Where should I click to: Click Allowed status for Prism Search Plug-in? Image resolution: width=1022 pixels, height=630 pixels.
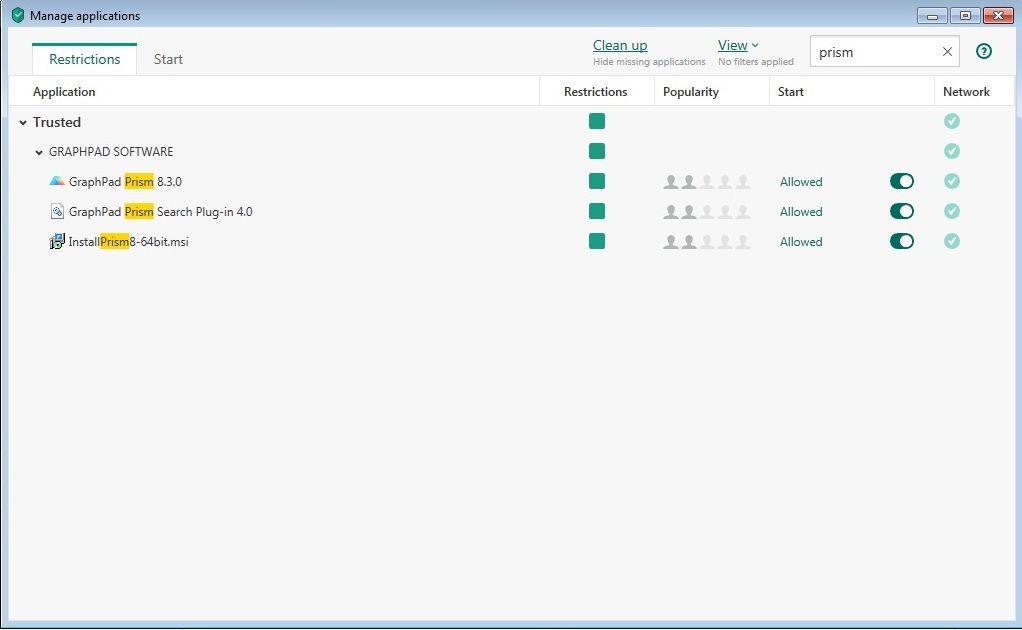pyautogui.click(x=801, y=212)
